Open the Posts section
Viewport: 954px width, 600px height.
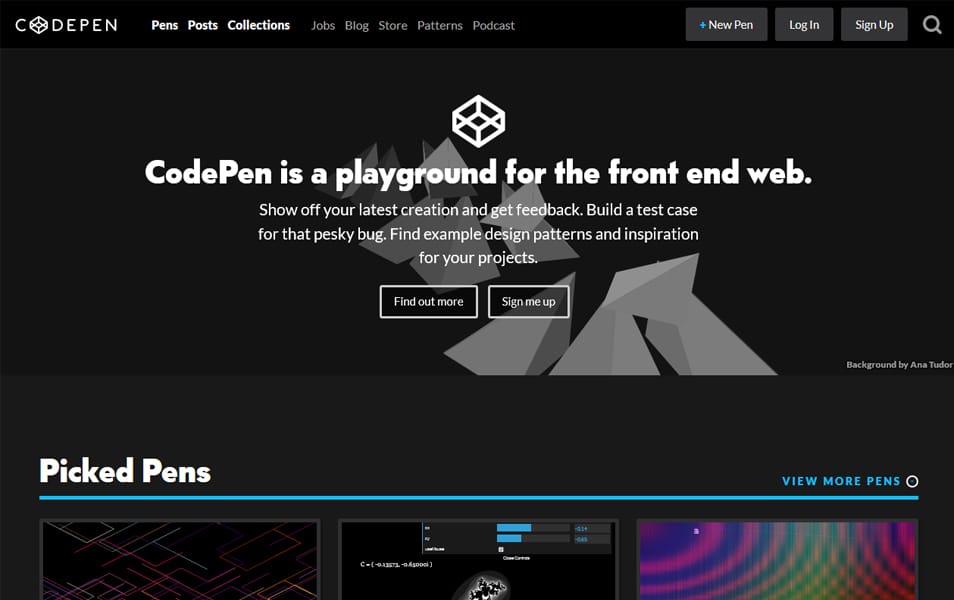pos(203,25)
